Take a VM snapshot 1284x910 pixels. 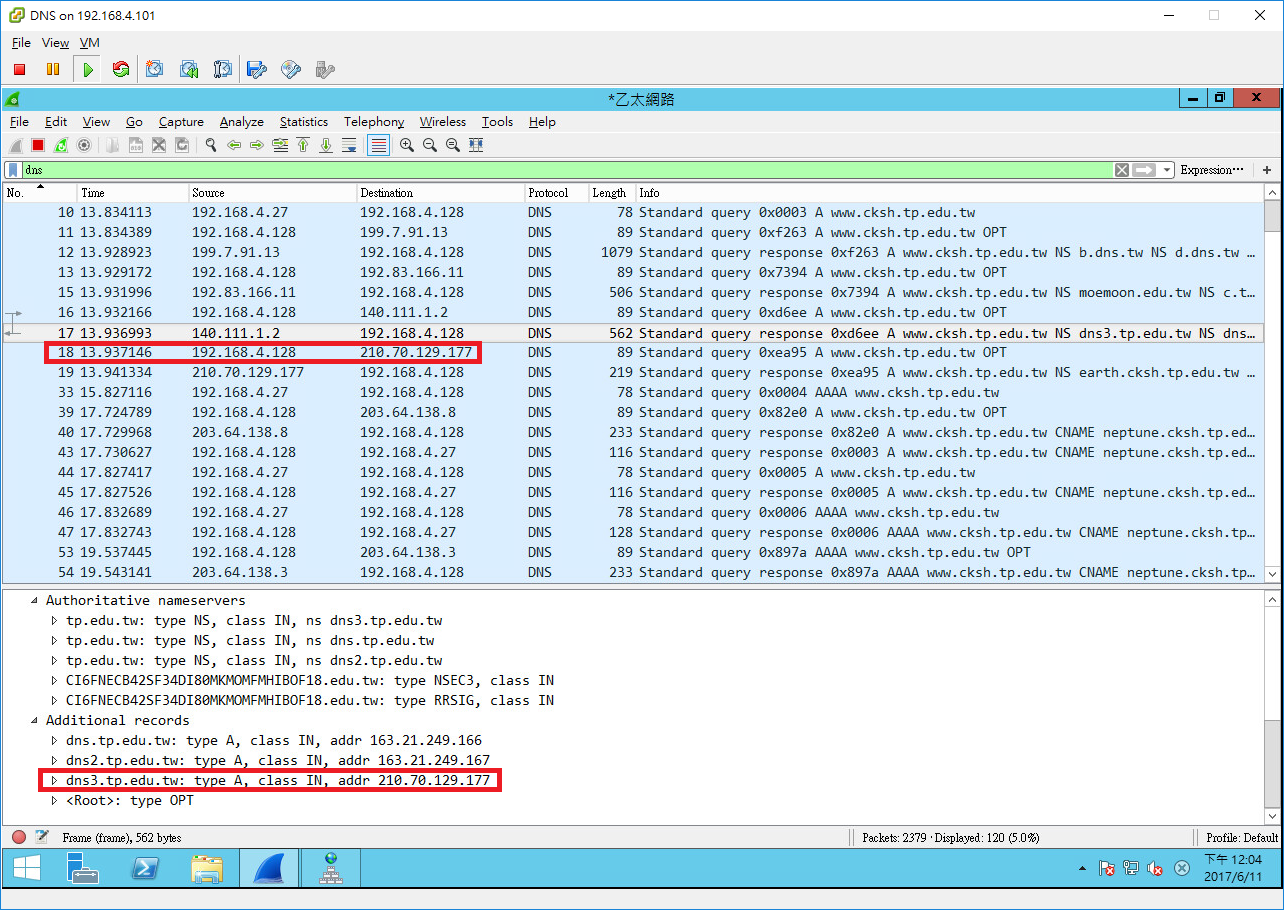point(155,69)
